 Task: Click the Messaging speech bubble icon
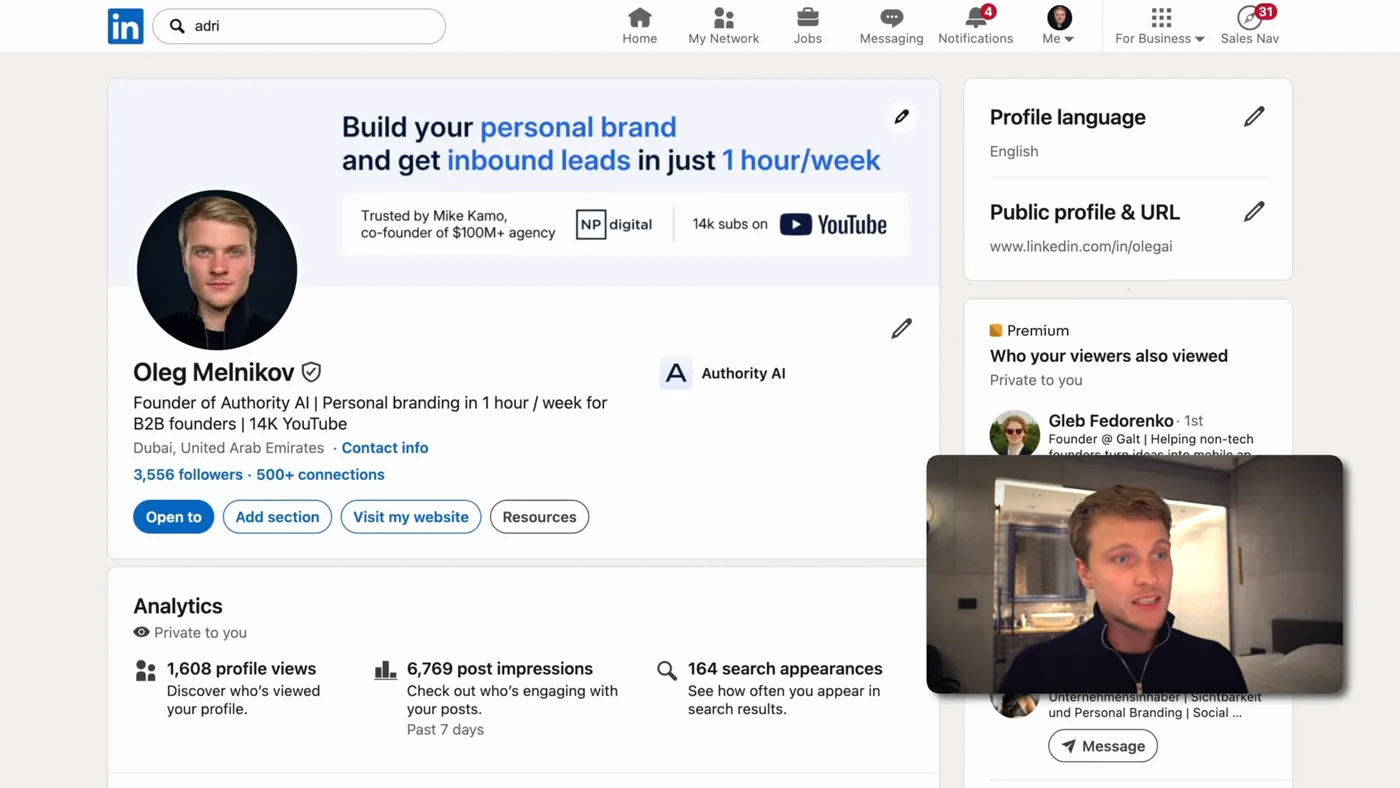coord(891,18)
